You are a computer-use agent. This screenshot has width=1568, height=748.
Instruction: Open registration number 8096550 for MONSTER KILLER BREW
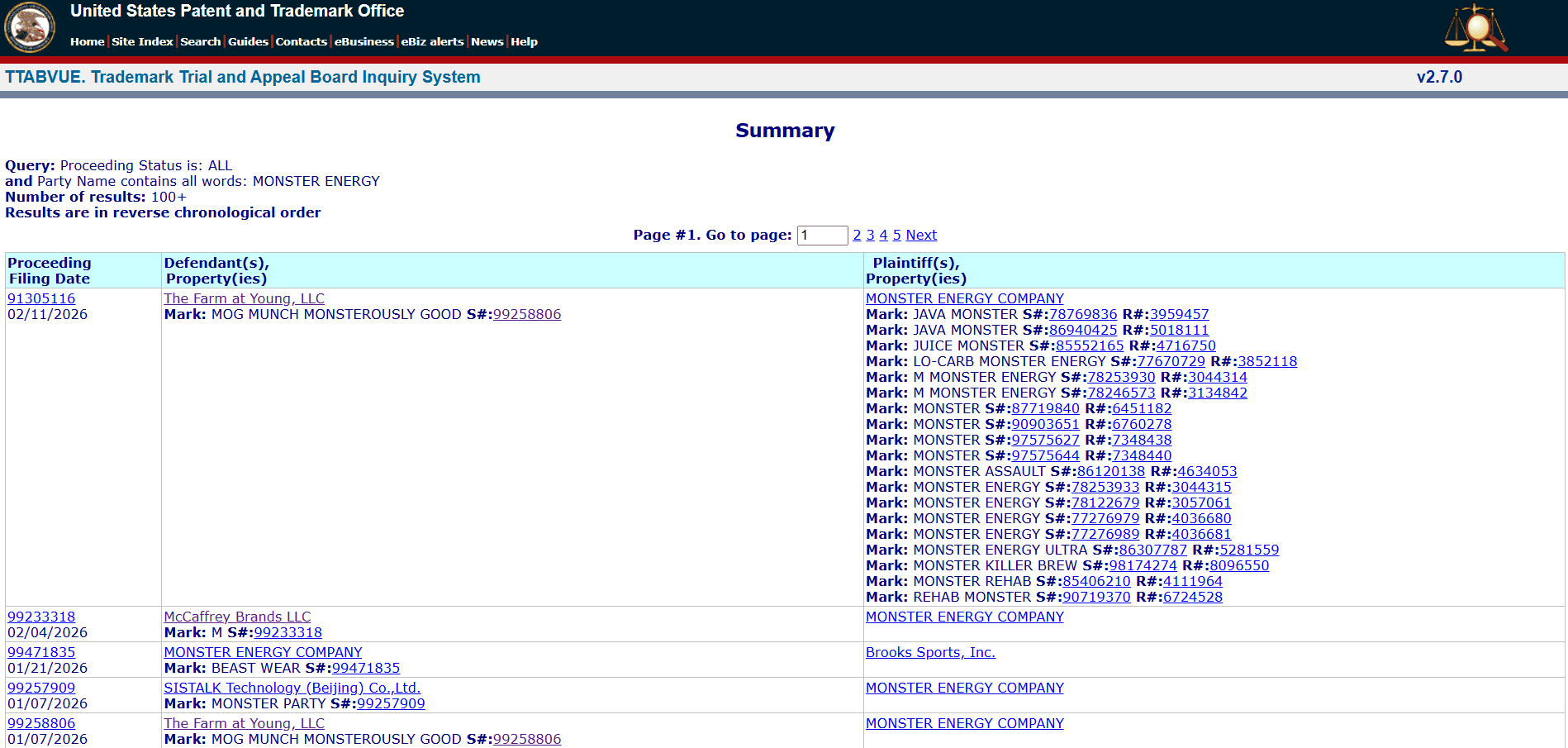tap(1238, 565)
